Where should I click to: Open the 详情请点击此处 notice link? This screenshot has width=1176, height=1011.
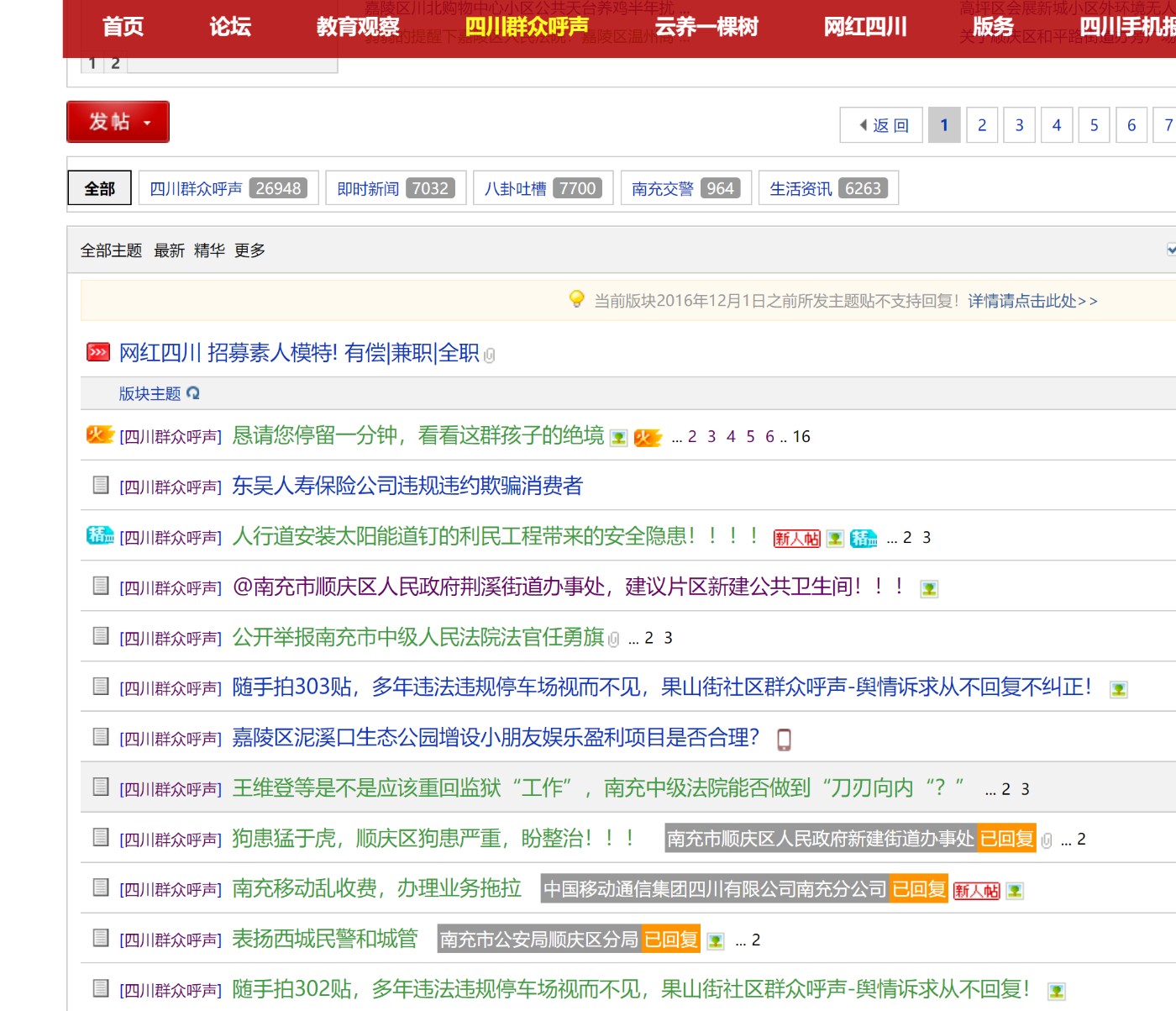pos(1032,301)
